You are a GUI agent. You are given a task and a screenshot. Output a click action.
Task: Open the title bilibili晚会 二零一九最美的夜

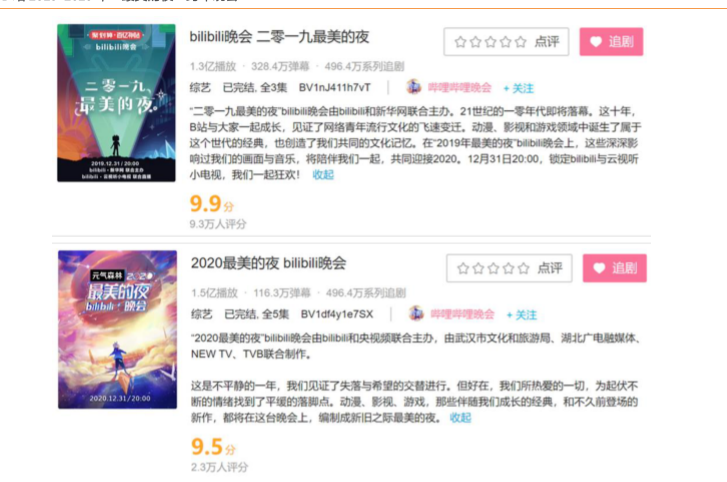click(x=280, y=37)
